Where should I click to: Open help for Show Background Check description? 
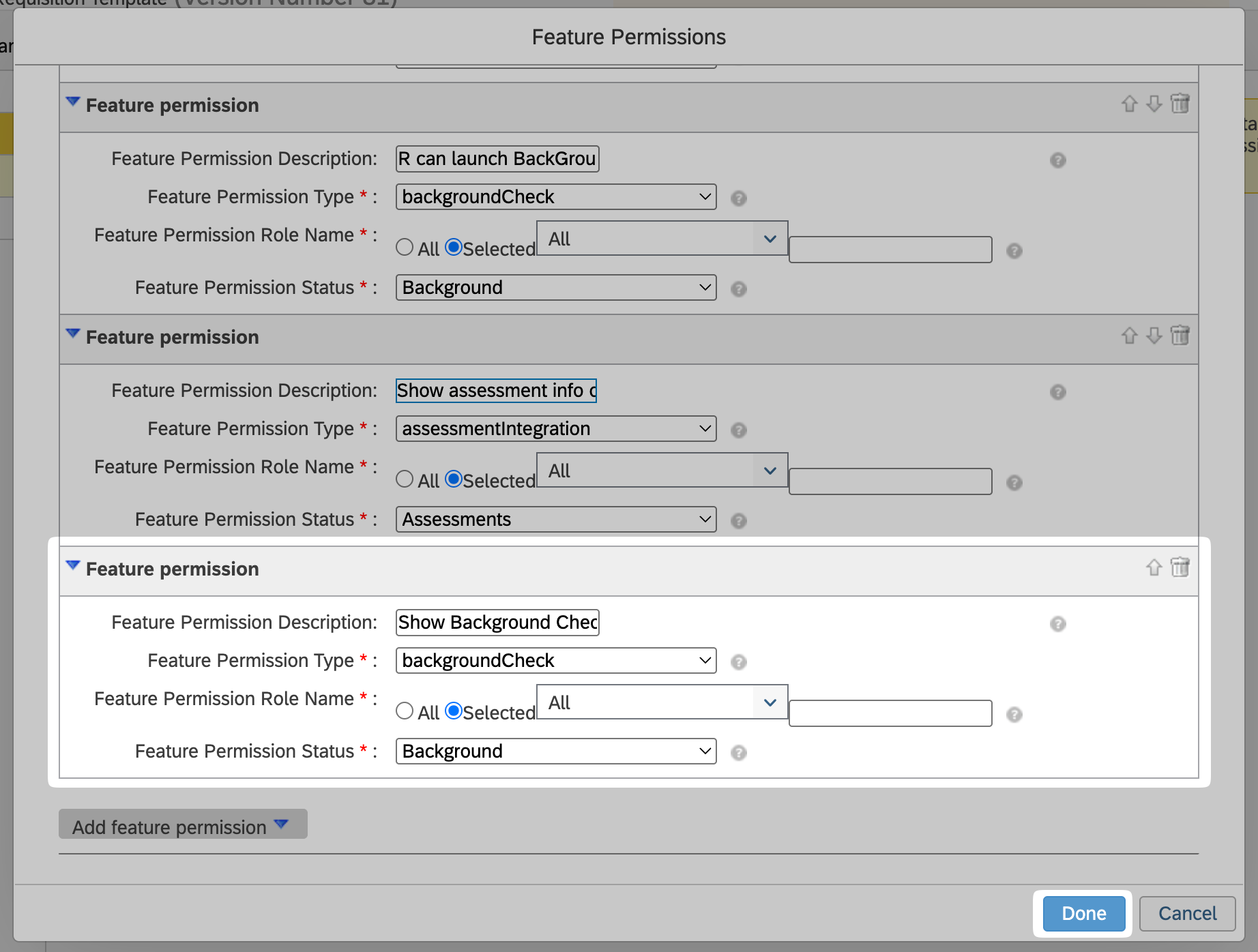[x=1057, y=624]
